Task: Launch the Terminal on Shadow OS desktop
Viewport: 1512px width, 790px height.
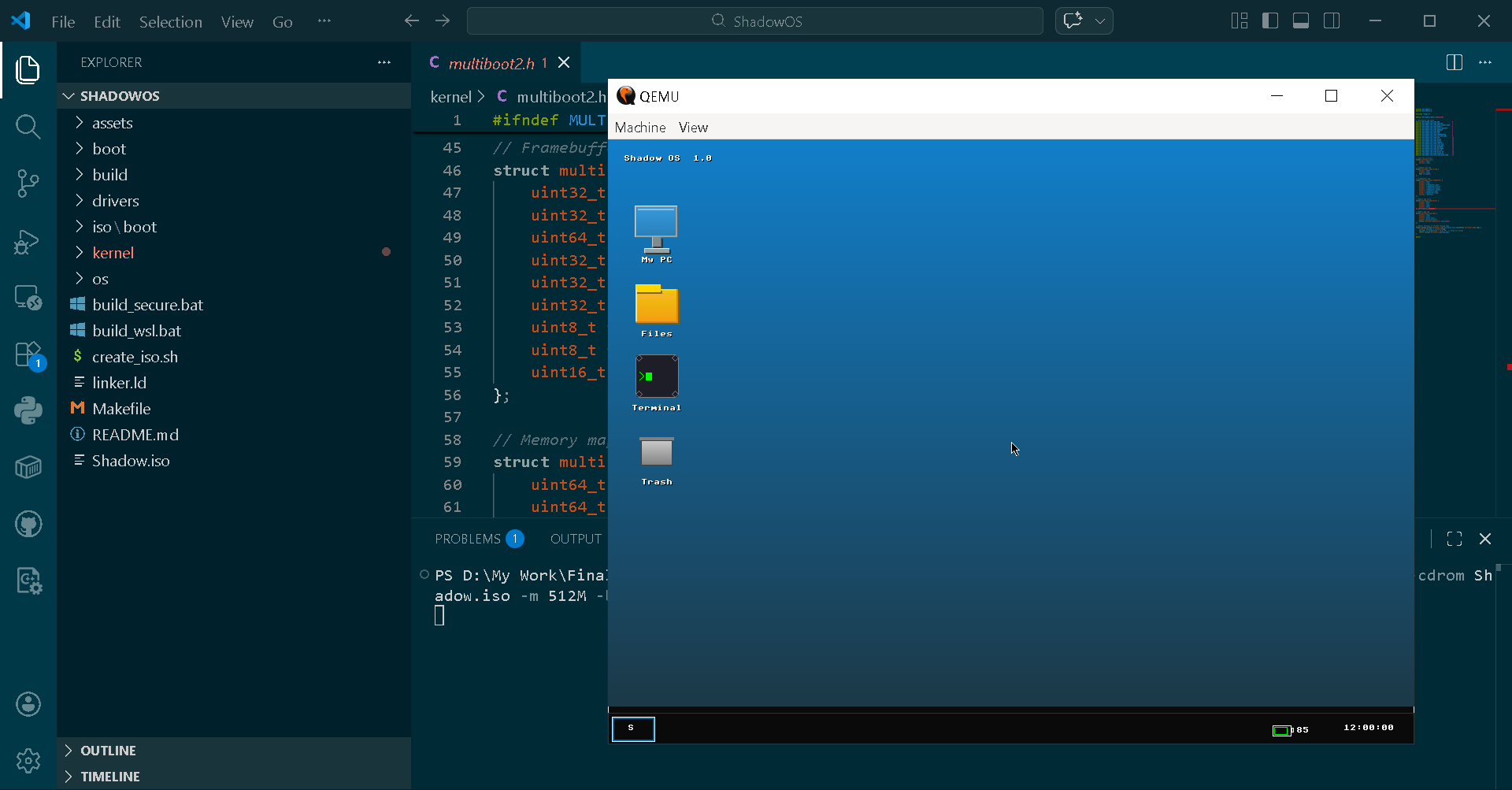Action: 656,378
